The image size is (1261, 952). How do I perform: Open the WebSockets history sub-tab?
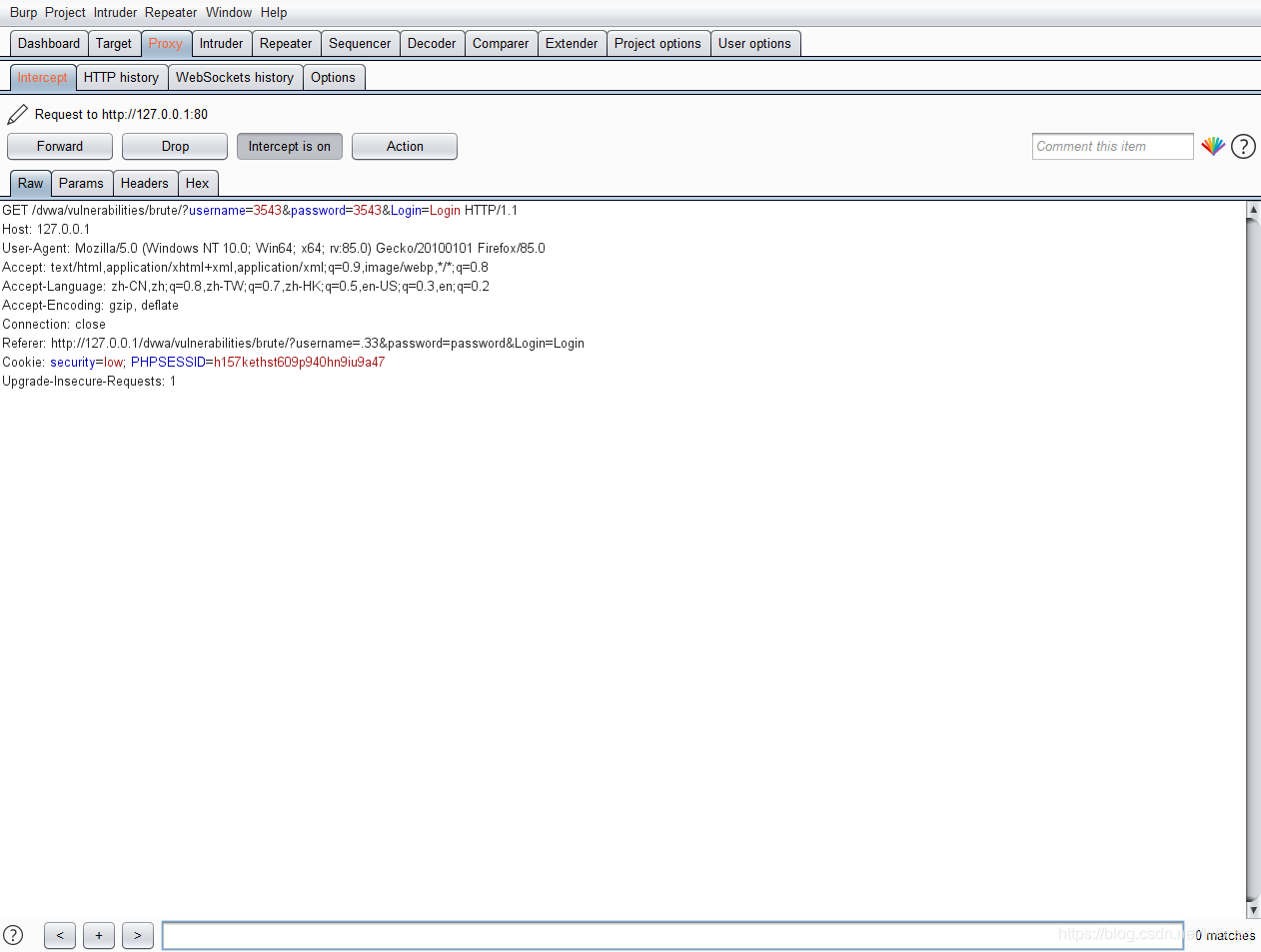coord(235,78)
